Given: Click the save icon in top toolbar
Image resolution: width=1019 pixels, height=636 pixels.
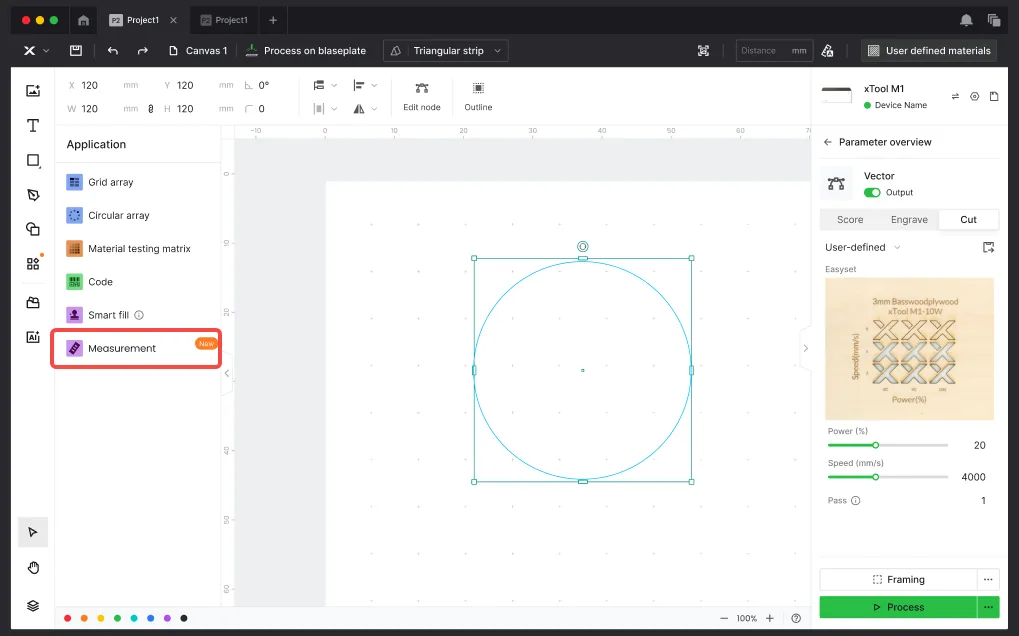Looking at the screenshot, I should (x=76, y=51).
